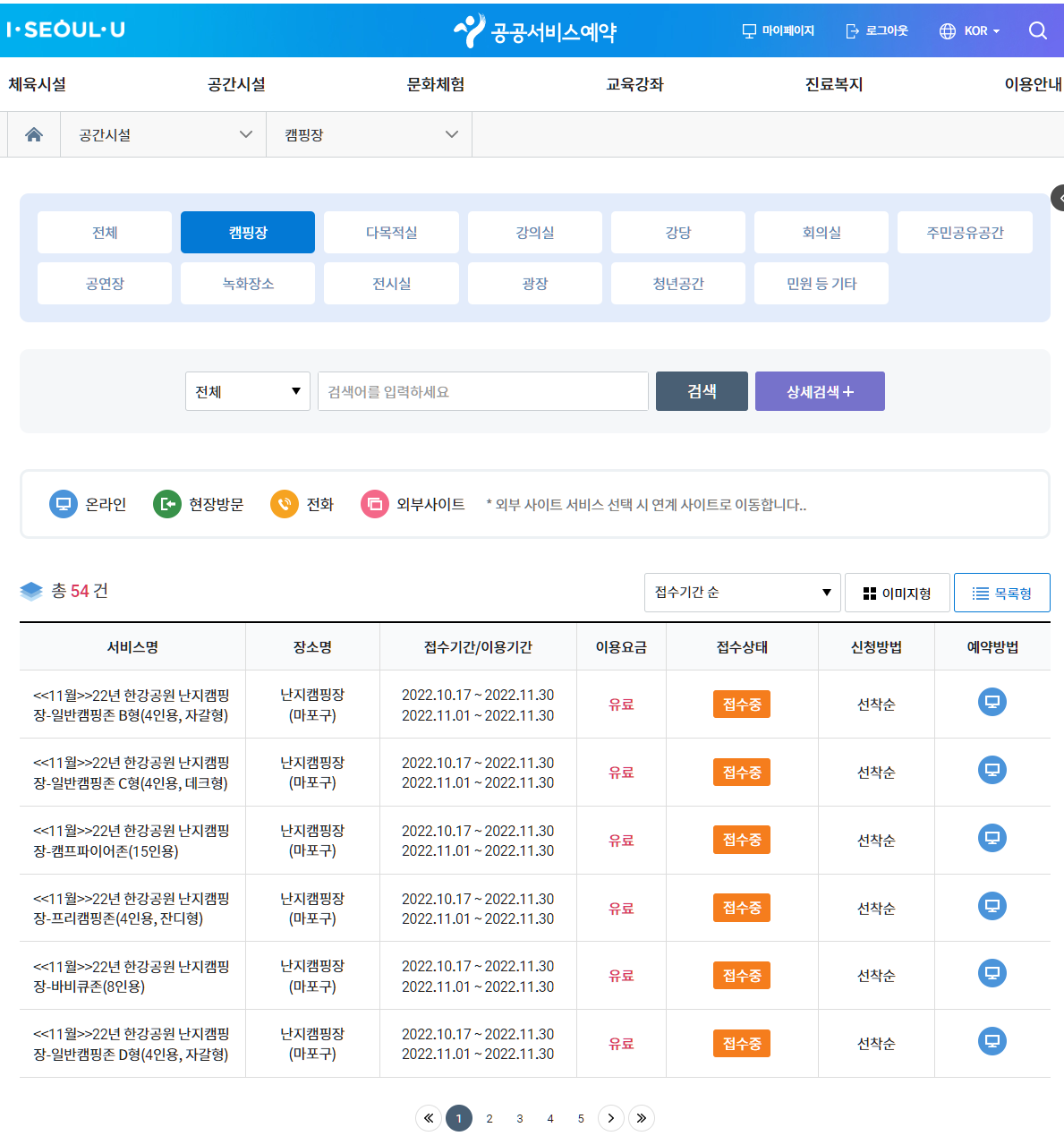1064x1136 pixels.
Task: Jump to last page with double-right arrow
Action: click(642, 1118)
